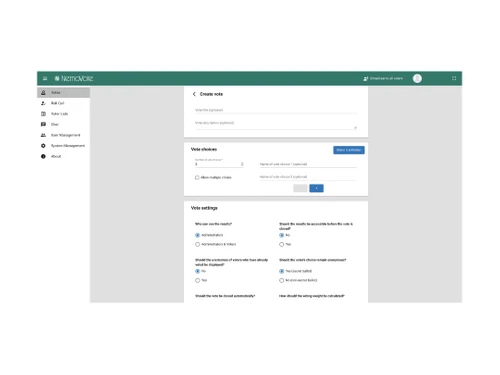Click the broadcast to all voters button

click(383, 78)
